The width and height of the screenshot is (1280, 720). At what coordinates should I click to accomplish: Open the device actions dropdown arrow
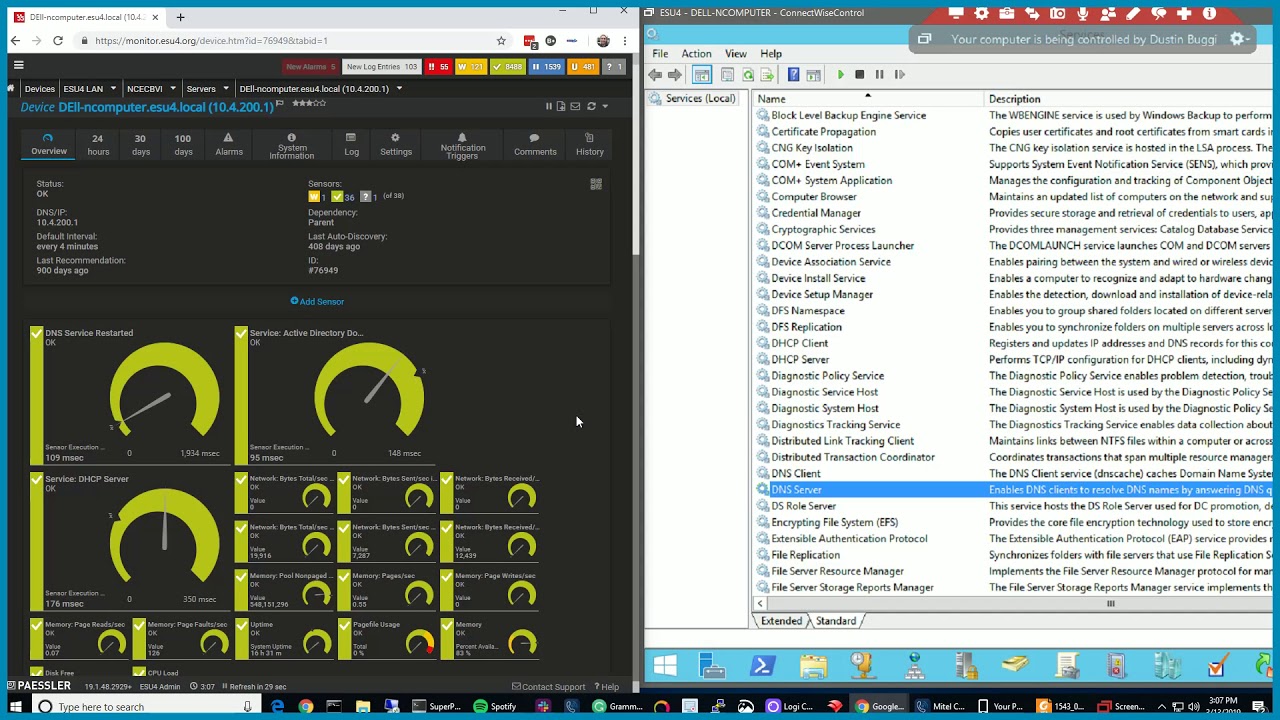tap(604, 106)
